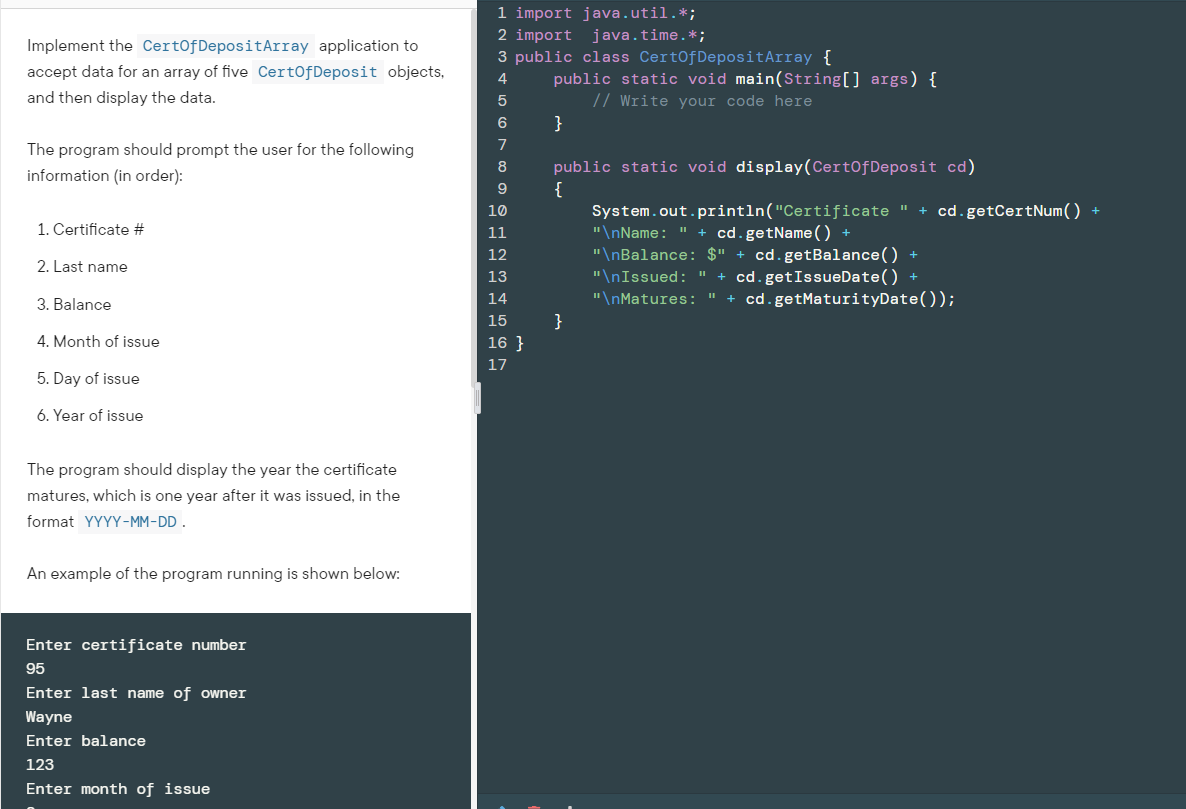Screen dimensions: 1186x809
Task: Select the CertOfDepositArray code chip in instructions
Action: click(226, 45)
